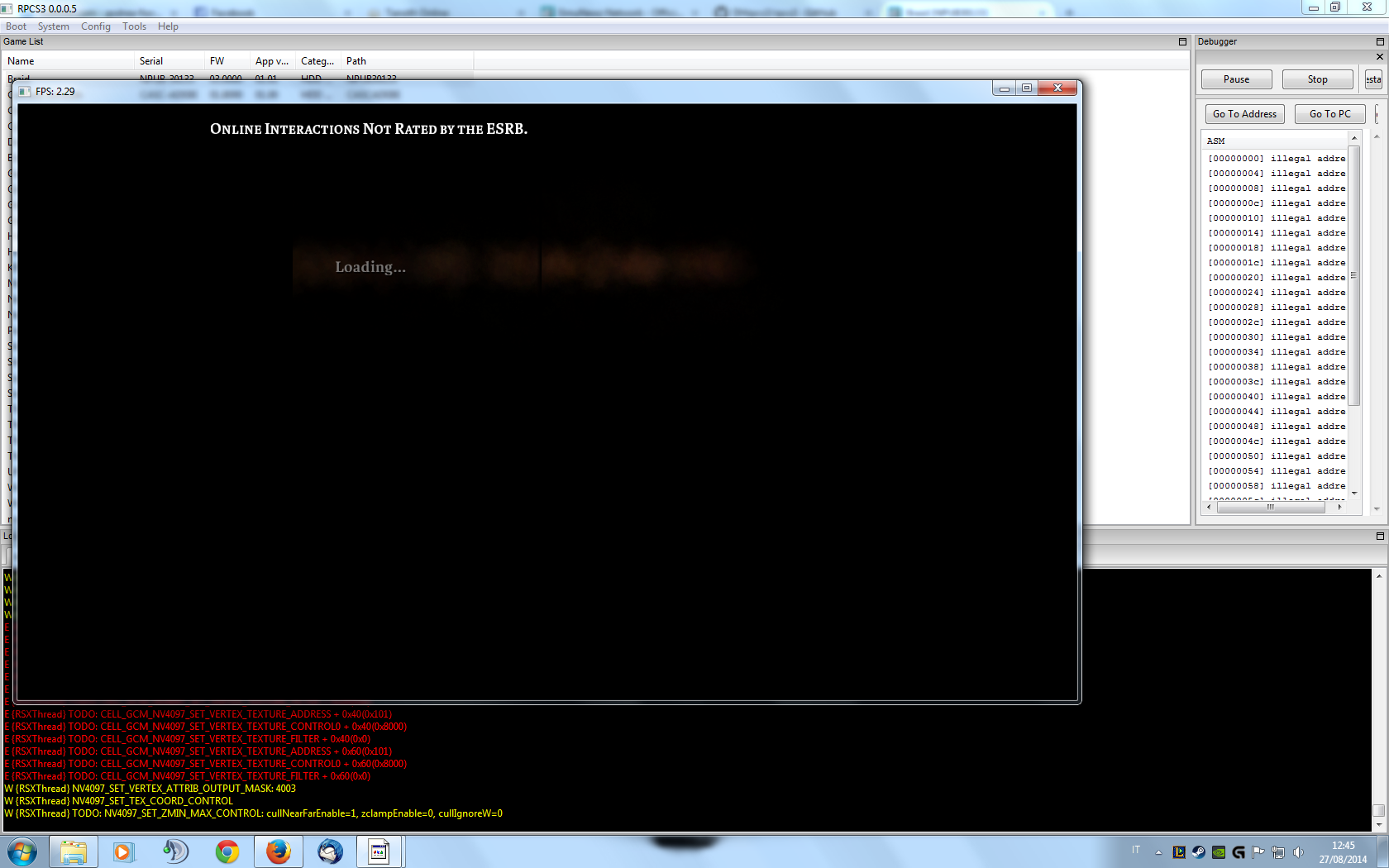1389x868 pixels.
Task: Click the Go To PC button
Action: [1329, 114]
